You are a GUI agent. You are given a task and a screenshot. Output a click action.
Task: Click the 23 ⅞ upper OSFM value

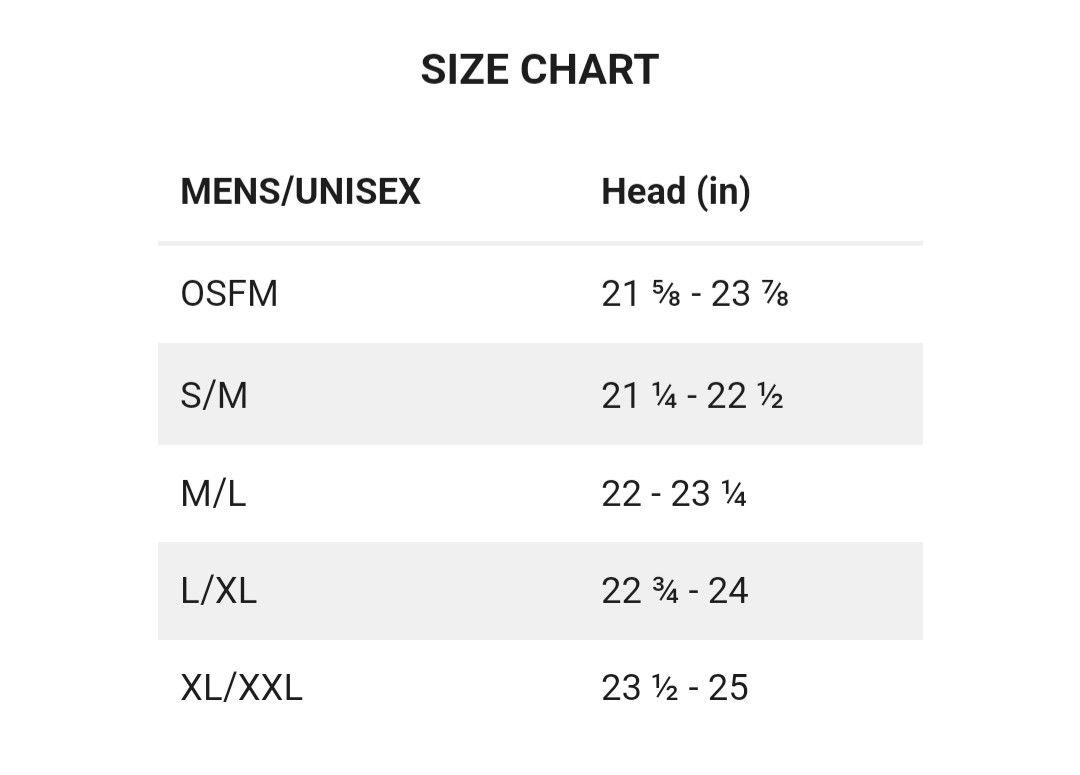pyautogui.click(x=749, y=294)
